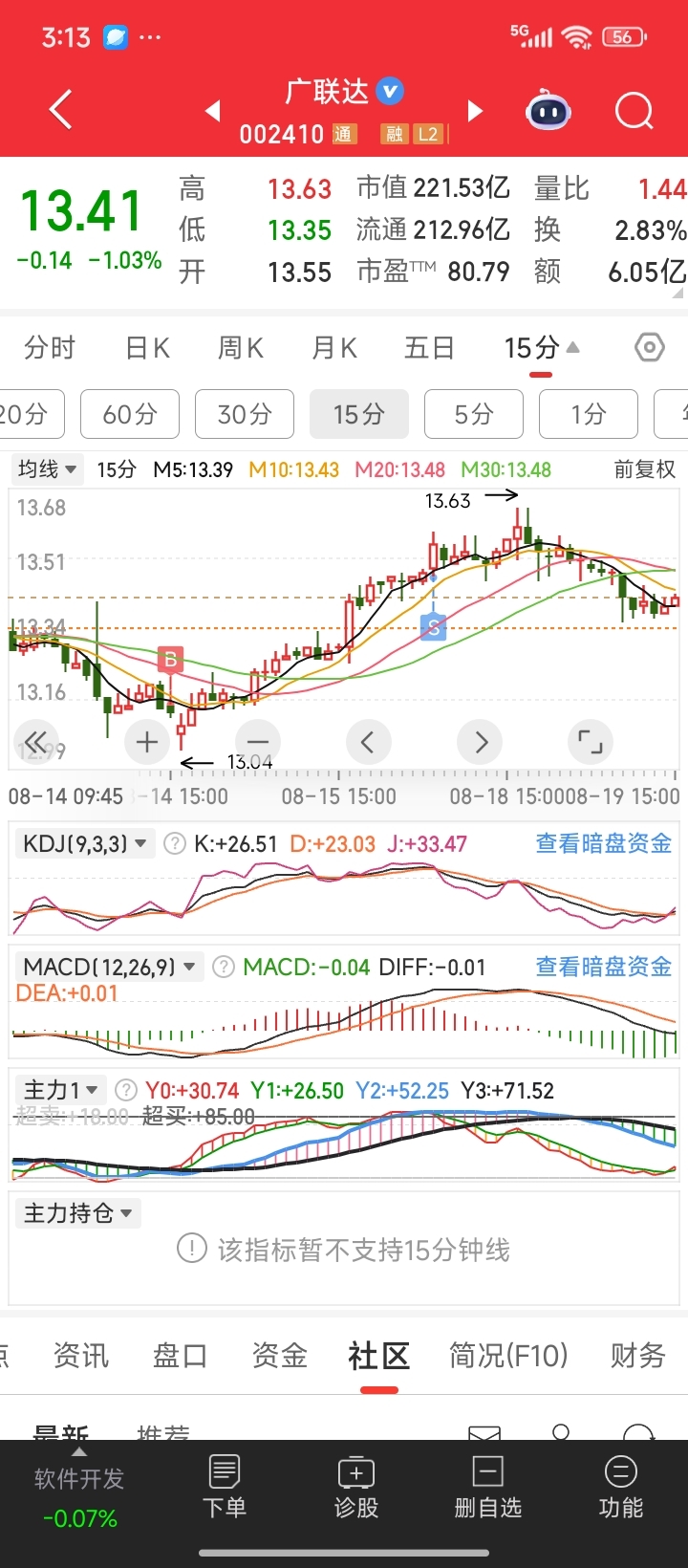688x1568 pixels.
Task: Toggle 前复权 adjustment mode
Action: (644, 469)
